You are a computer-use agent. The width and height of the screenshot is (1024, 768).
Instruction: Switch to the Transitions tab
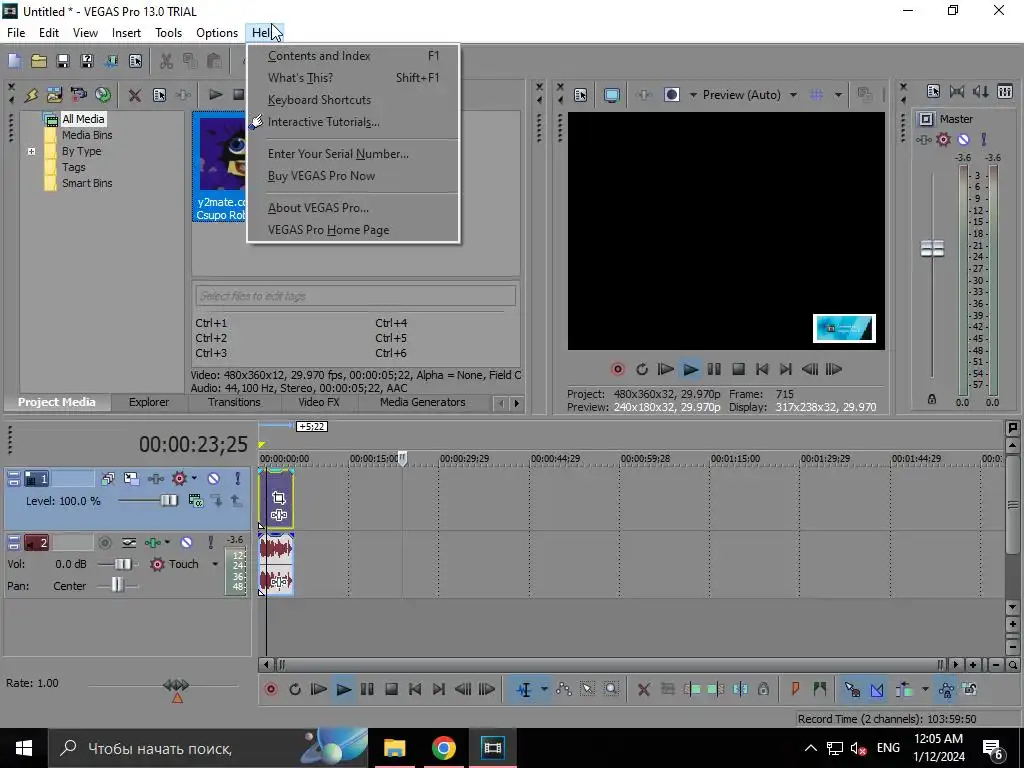pyautogui.click(x=234, y=402)
